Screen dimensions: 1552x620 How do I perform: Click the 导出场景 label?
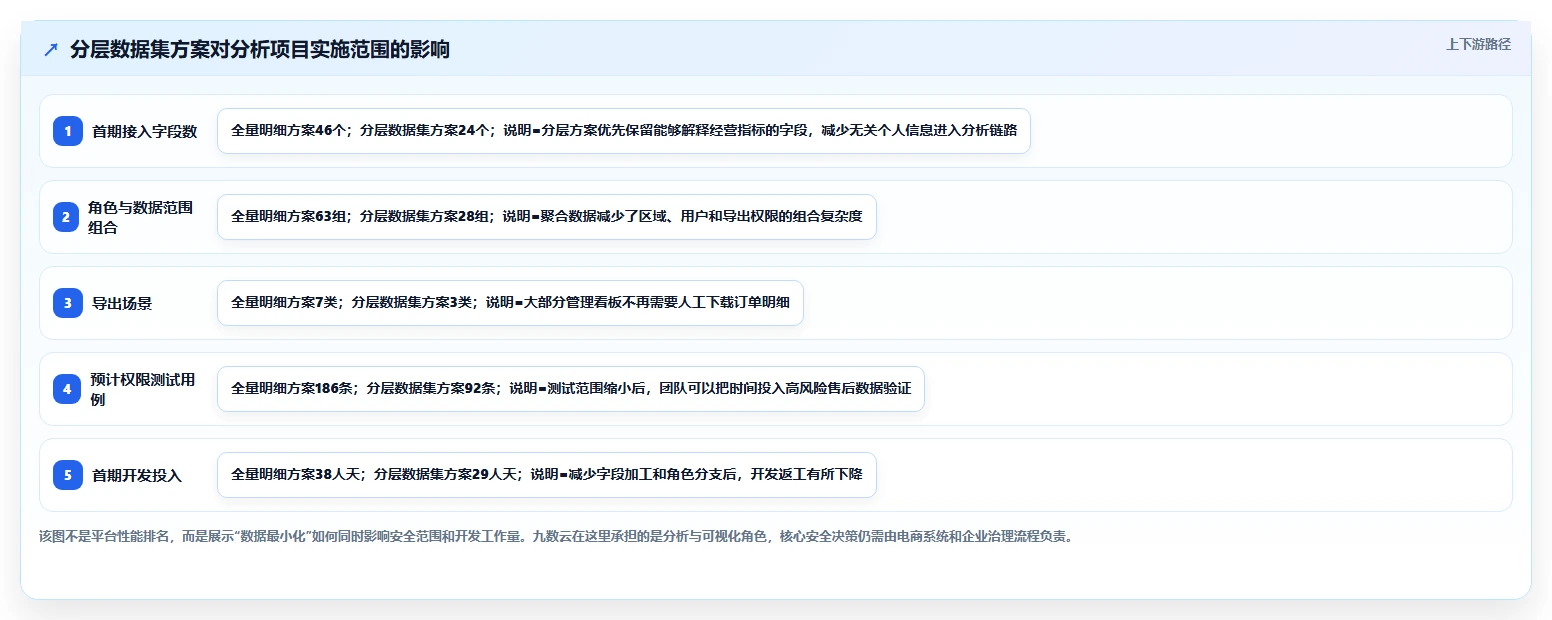(x=122, y=303)
